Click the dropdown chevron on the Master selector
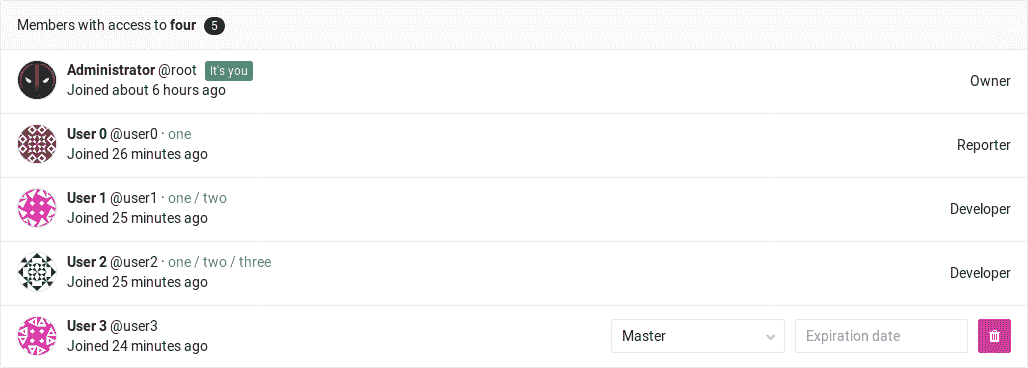This screenshot has width=1028, height=368. coord(770,337)
